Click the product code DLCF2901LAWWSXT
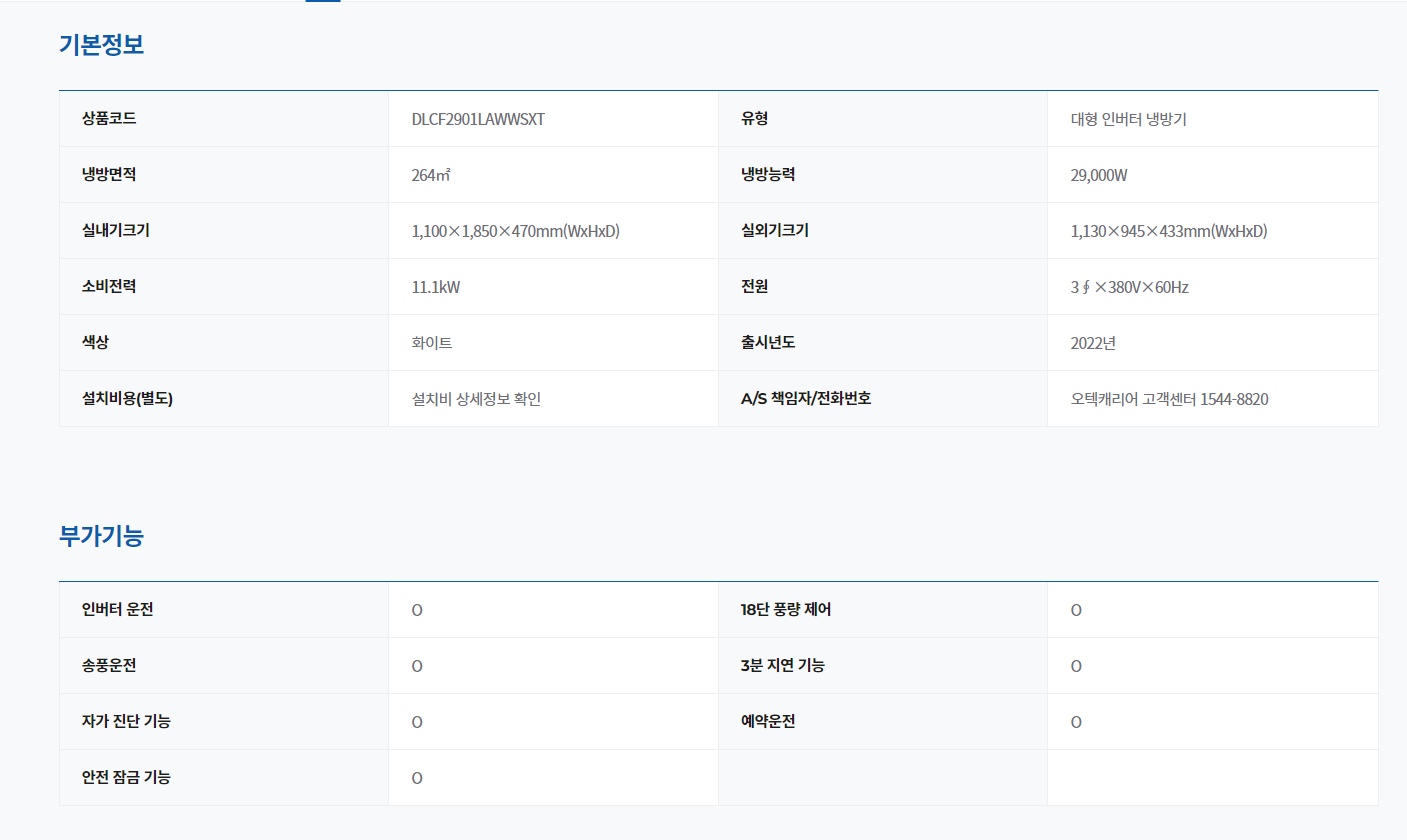Viewport: 1407px width, 840px height. point(478,119)
